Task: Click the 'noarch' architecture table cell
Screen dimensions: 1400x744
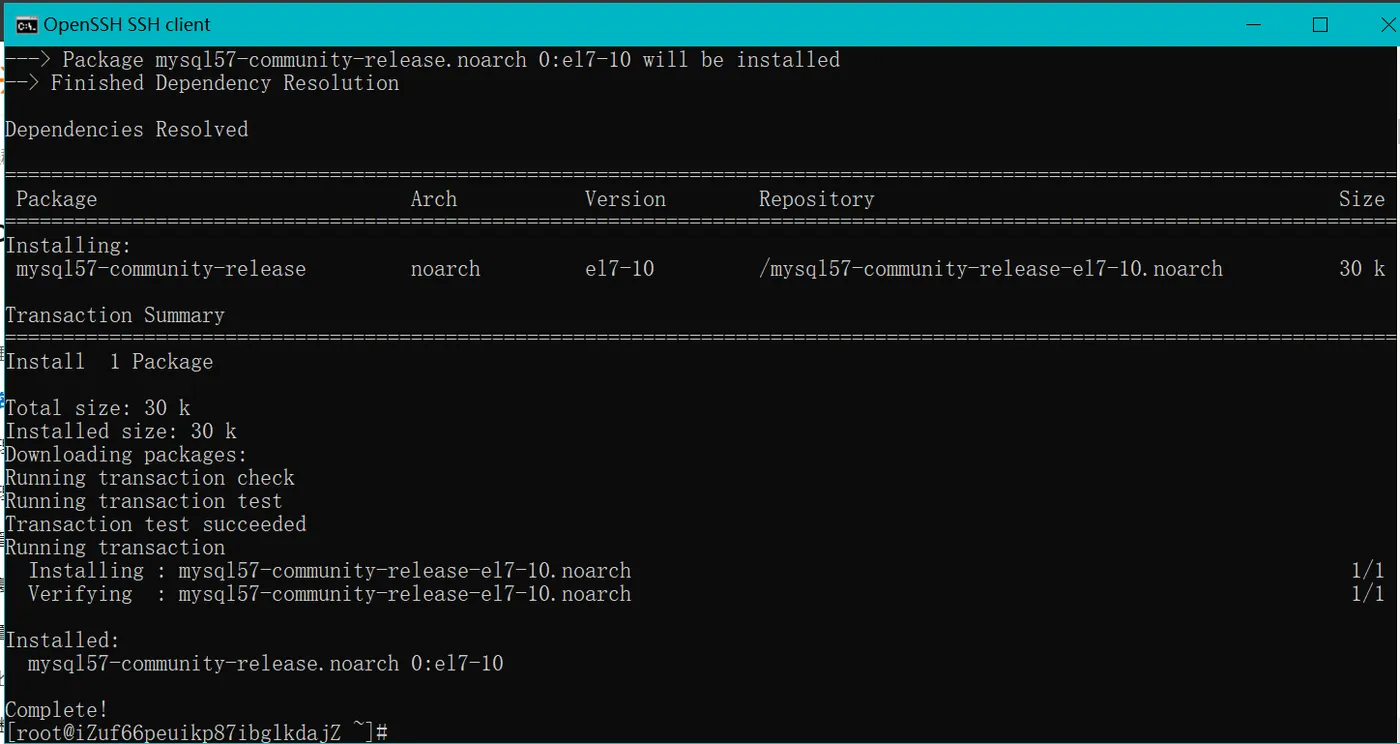Action: [446, 269]
